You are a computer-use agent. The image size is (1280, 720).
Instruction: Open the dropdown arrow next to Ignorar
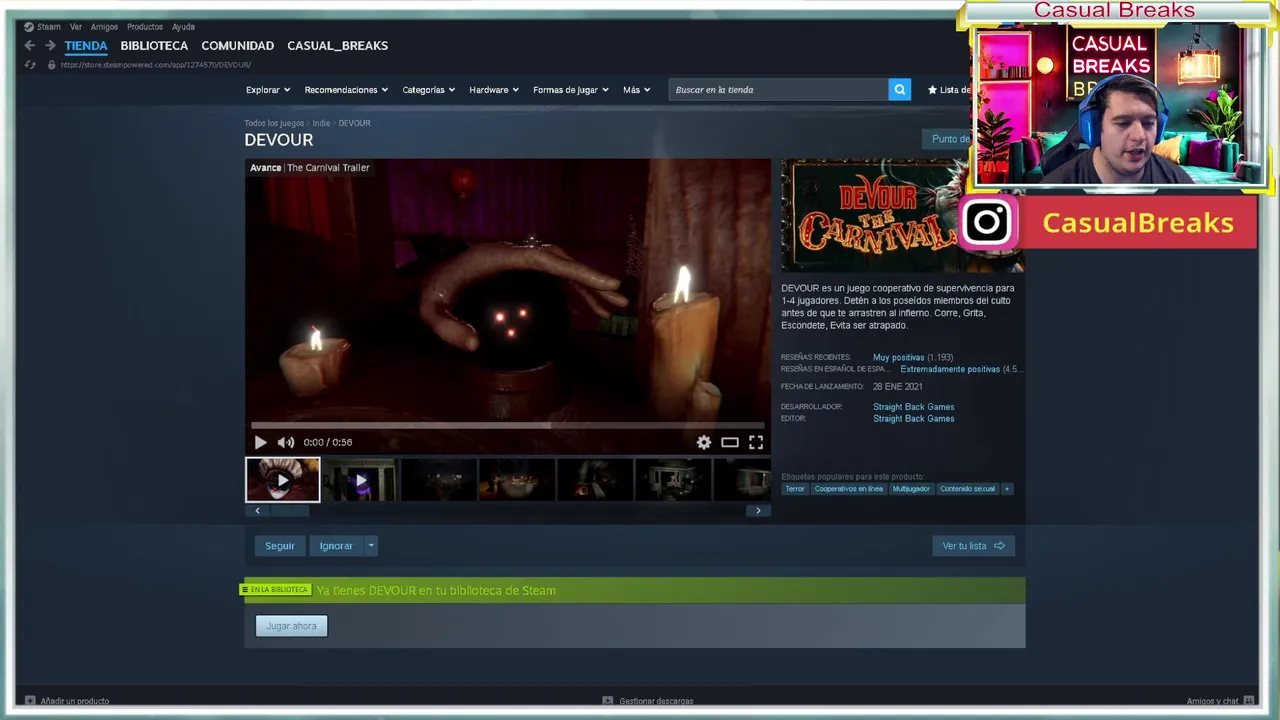pyautogui.click(x=371, y=546)
